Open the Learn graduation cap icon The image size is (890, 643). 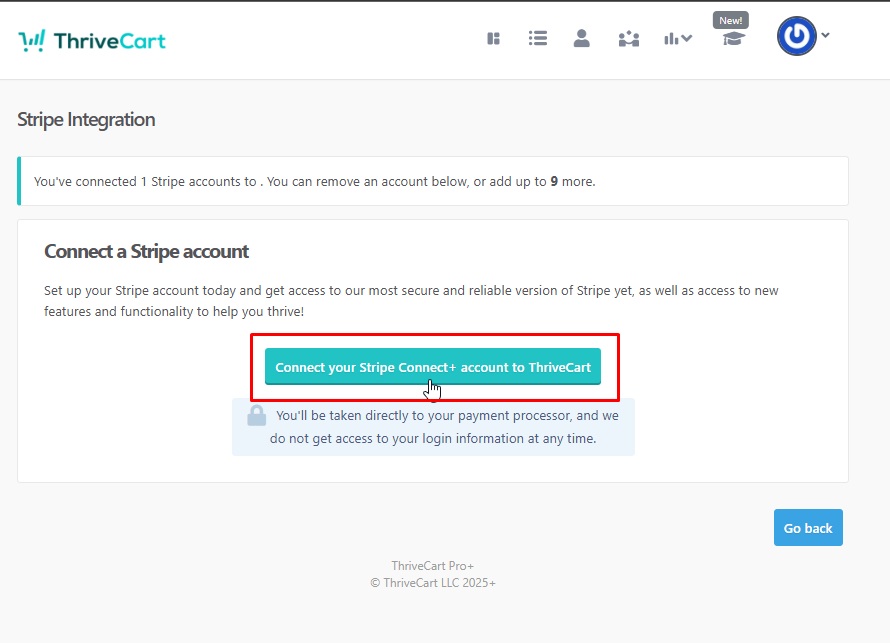click(733, 39)
